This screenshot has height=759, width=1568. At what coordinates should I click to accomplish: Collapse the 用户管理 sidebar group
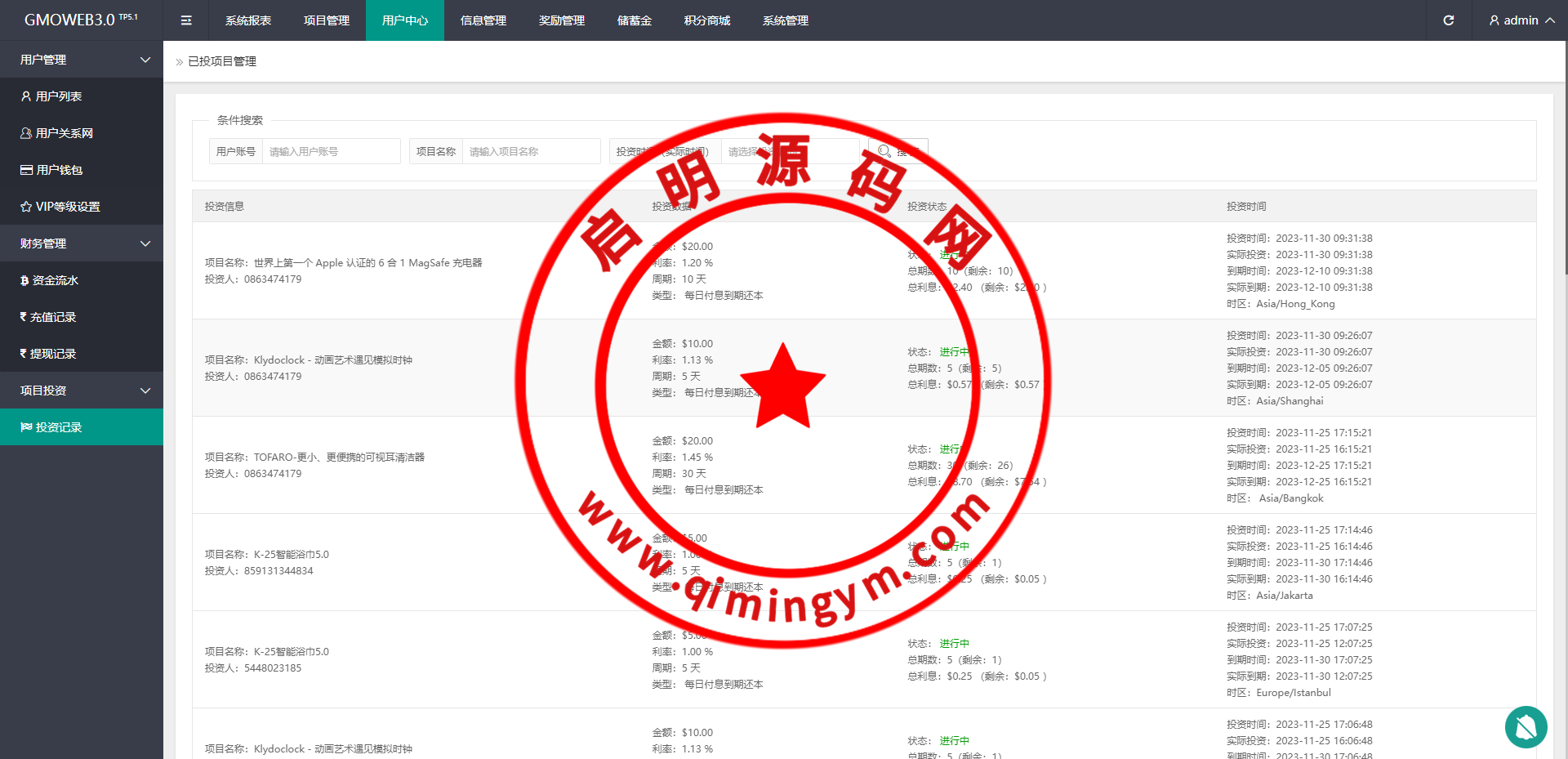click(82, 60)
